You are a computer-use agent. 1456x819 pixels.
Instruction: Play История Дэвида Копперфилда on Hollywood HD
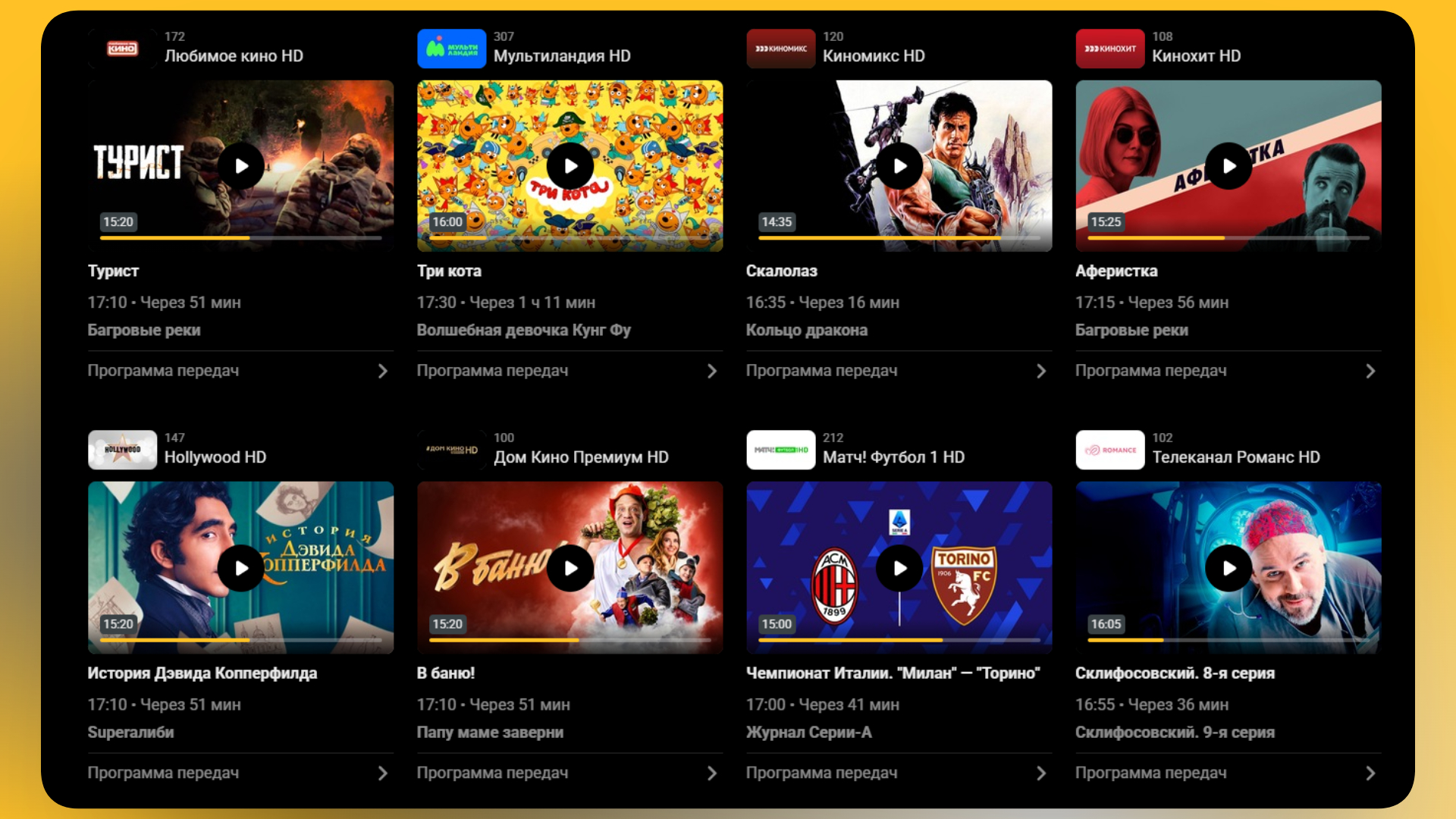click(241, 568)
